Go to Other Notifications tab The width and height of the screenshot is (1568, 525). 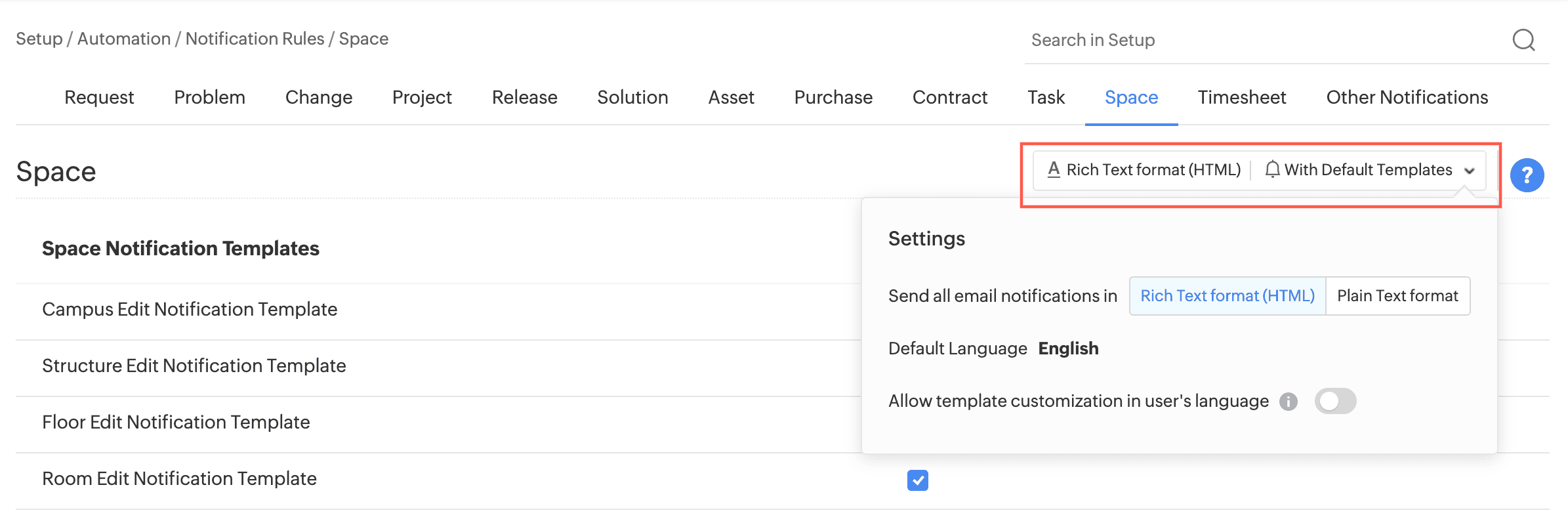(1407, 97)
